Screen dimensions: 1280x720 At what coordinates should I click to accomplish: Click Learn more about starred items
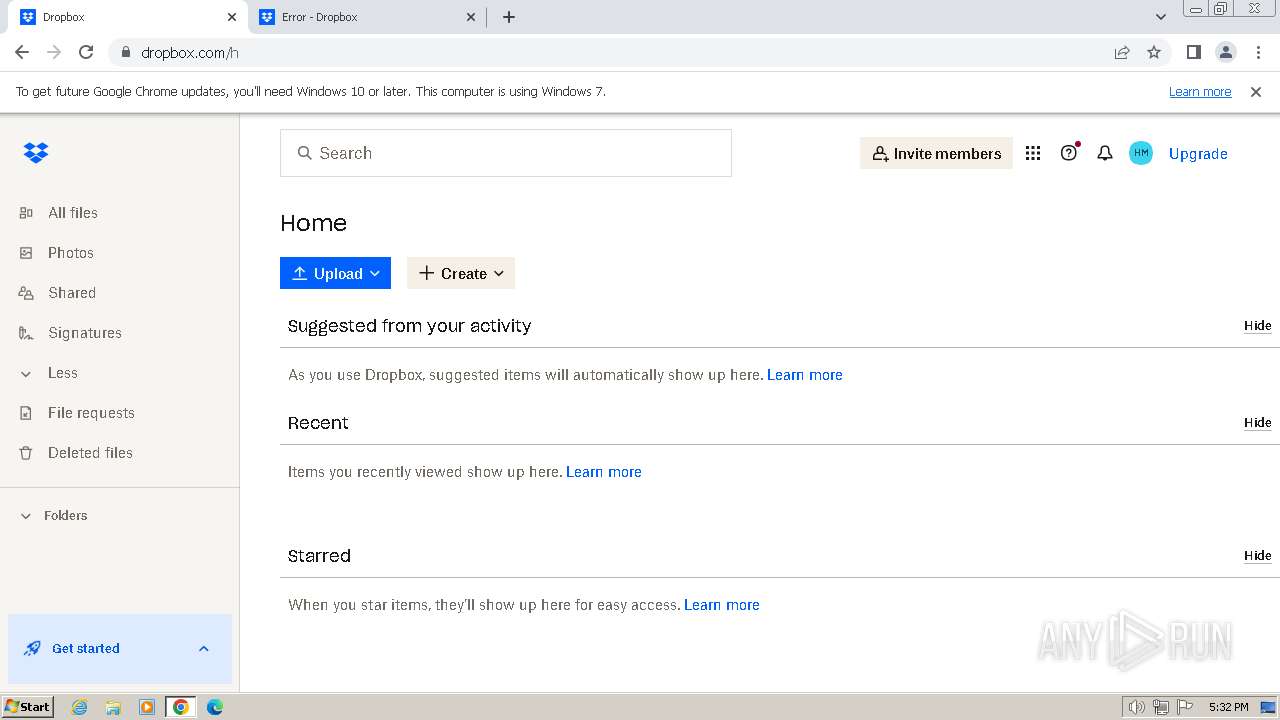point(722,605)
